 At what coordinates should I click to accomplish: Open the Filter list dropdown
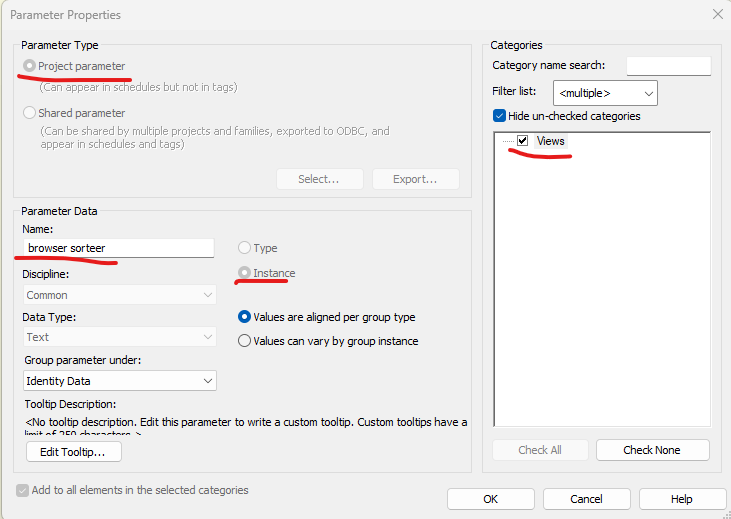click(605, 93)
